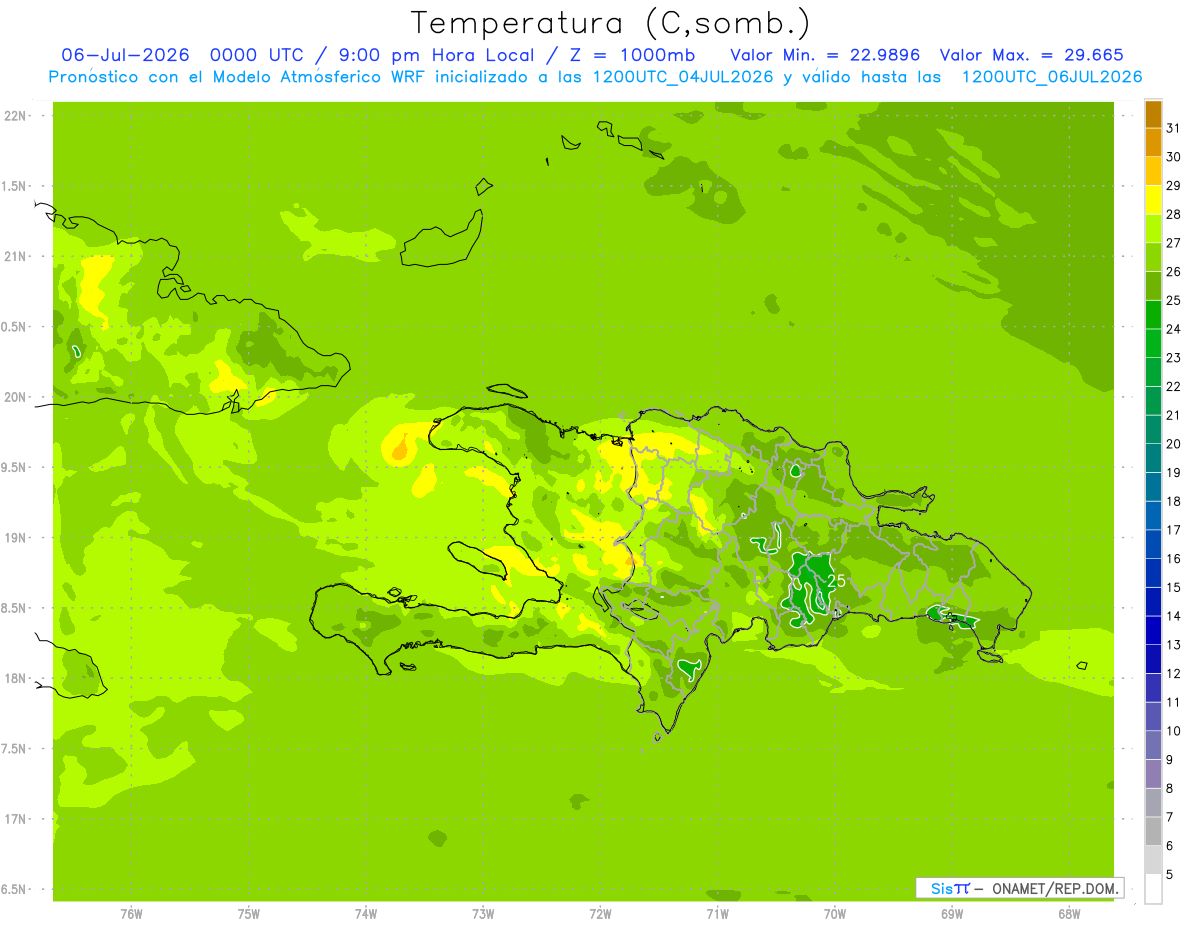Click legend swatch between 25 and 26

[1153, 286]
